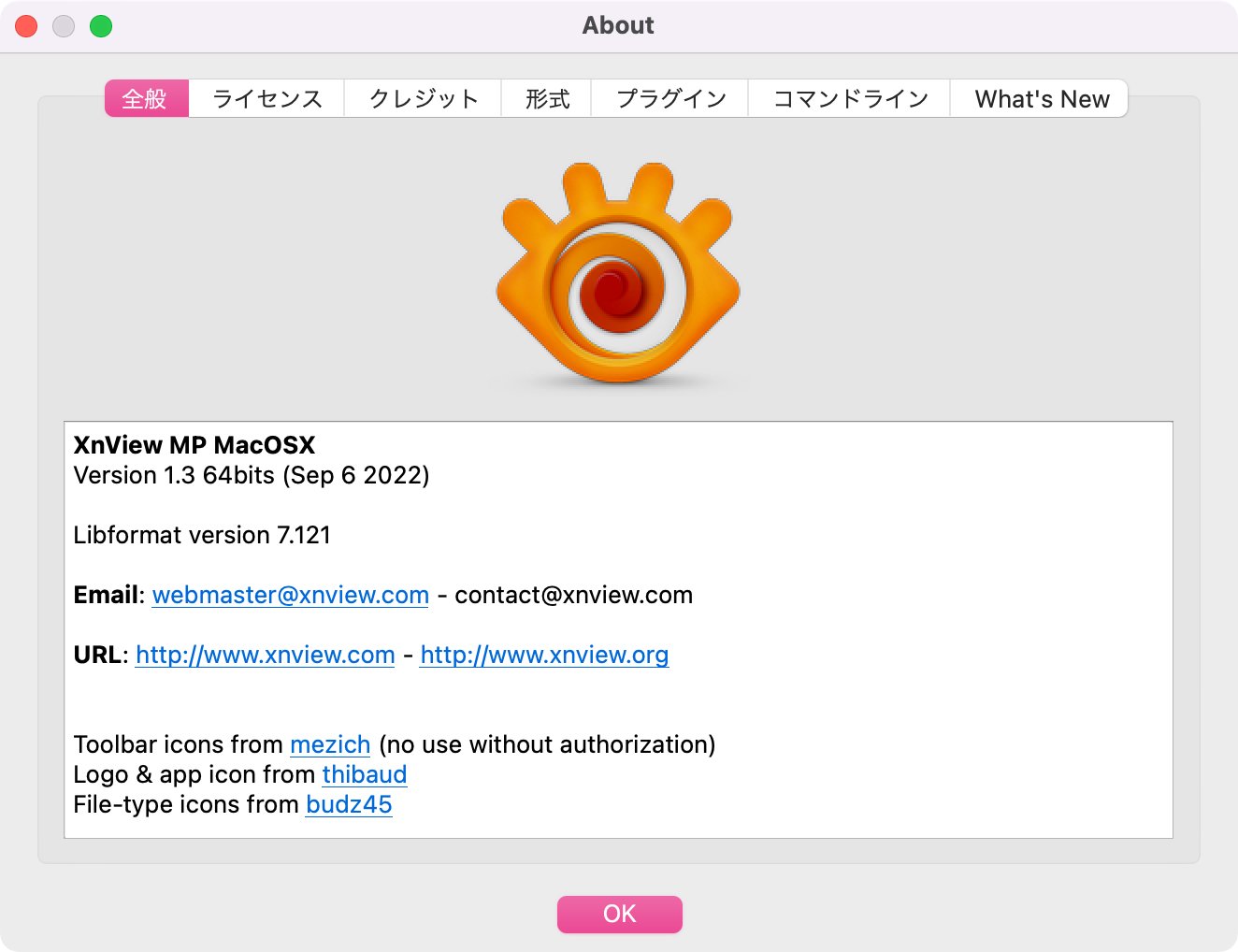1238x952 pixels.
Task: Click the 'XnView MP MacOSX' heading text
Action: coord(194,445)
